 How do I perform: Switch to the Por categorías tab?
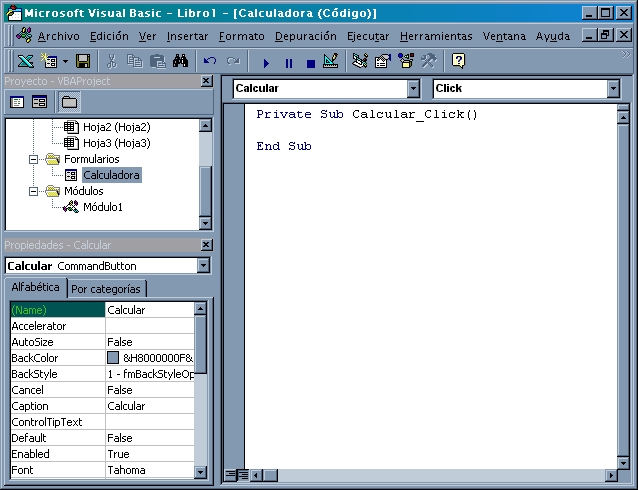[105, 289]
